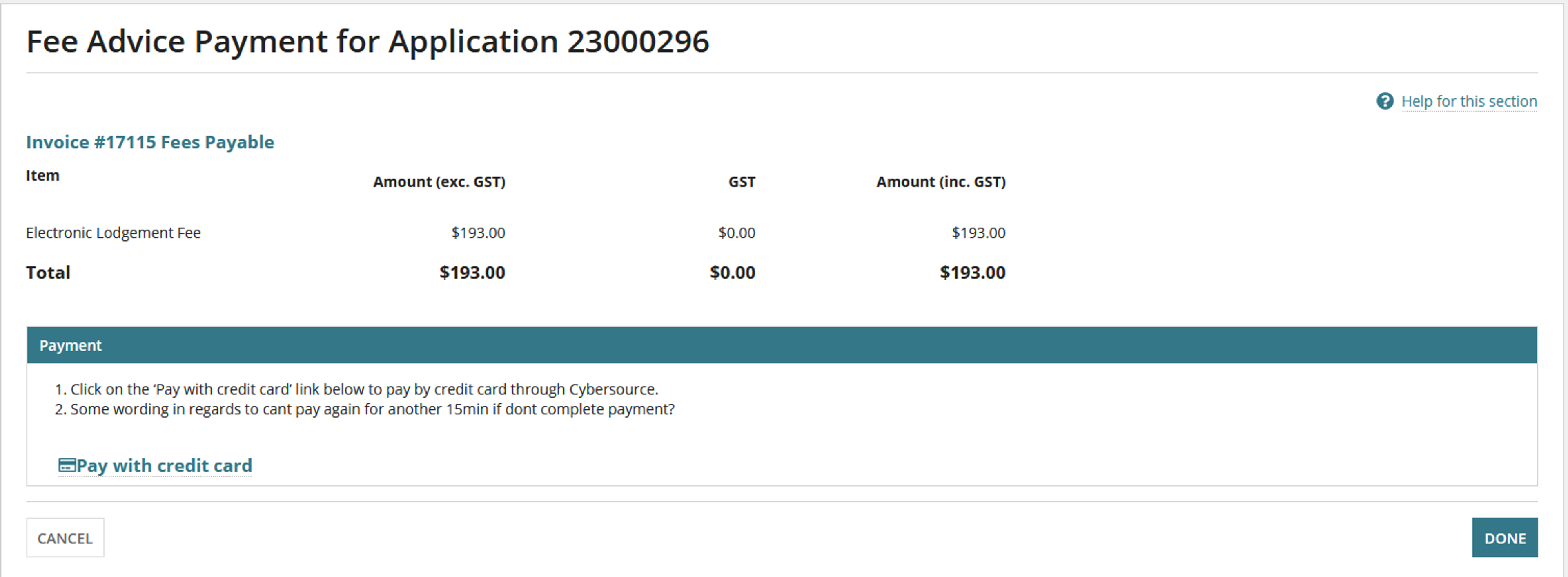Click the help question mark icon
This screenshot has height=577, width=1568.
click(1385, 101)
